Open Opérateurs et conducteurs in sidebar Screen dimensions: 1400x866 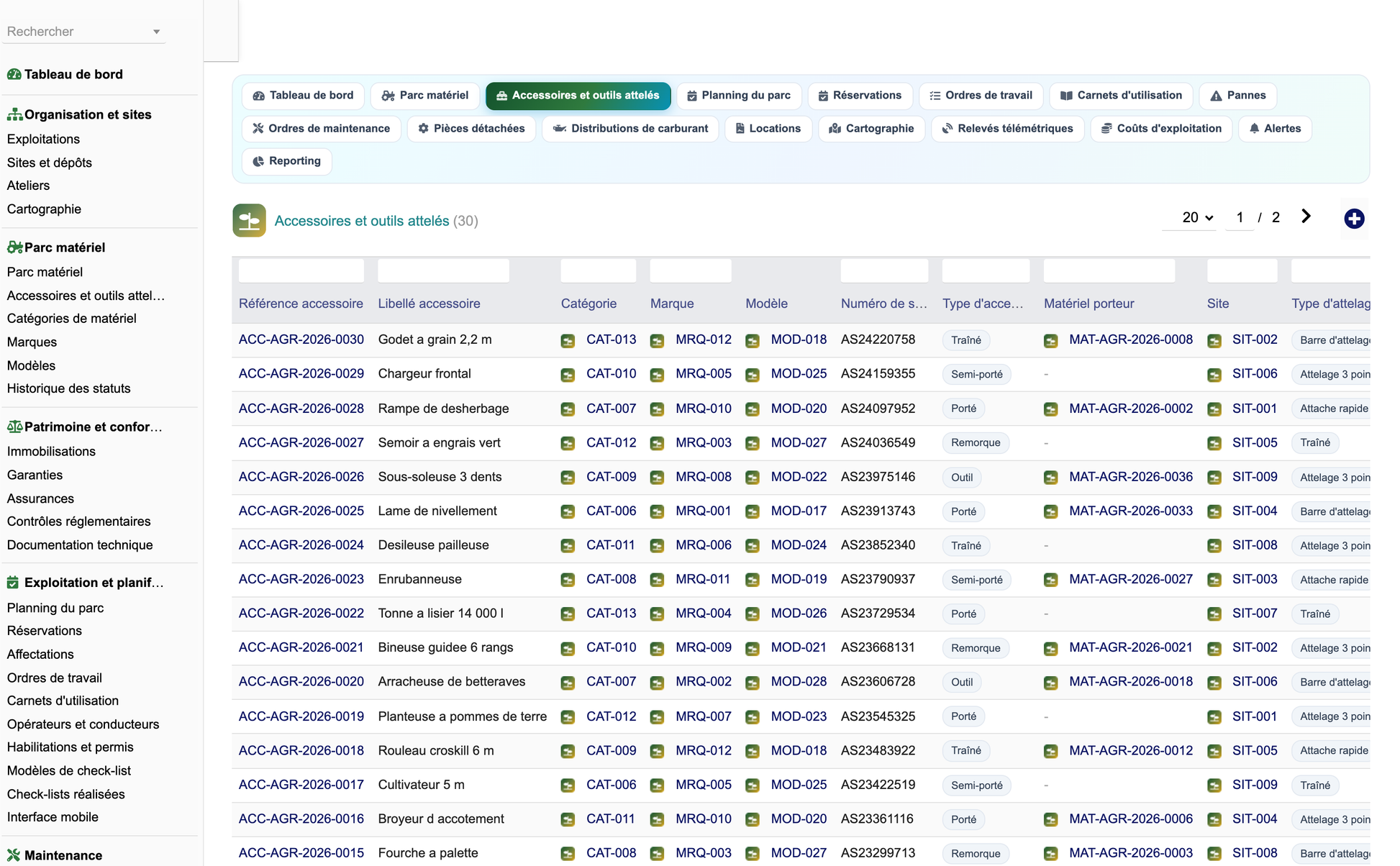point(83,724)
